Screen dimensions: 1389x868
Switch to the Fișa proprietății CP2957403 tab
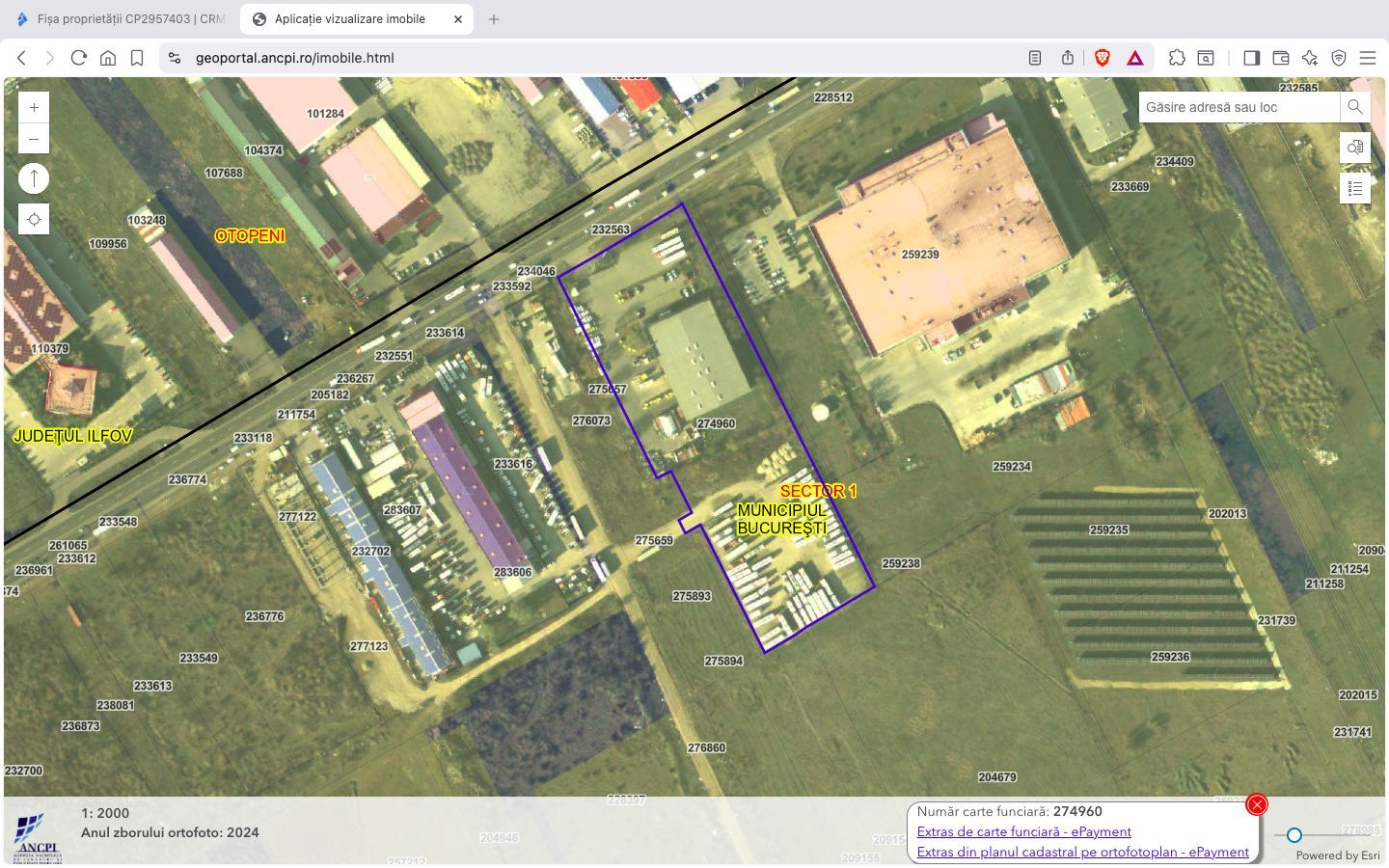coord(121,19)
